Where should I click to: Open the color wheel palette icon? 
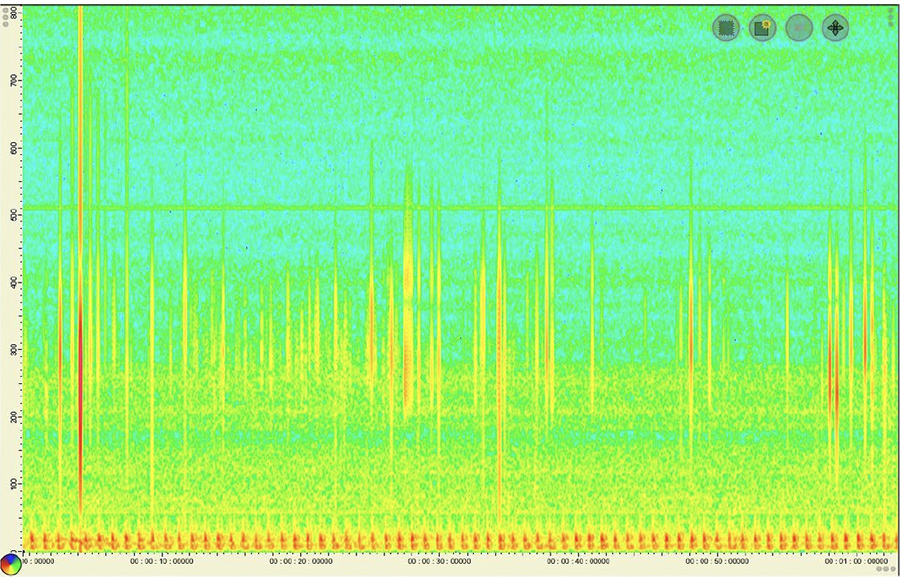(11, 565)
